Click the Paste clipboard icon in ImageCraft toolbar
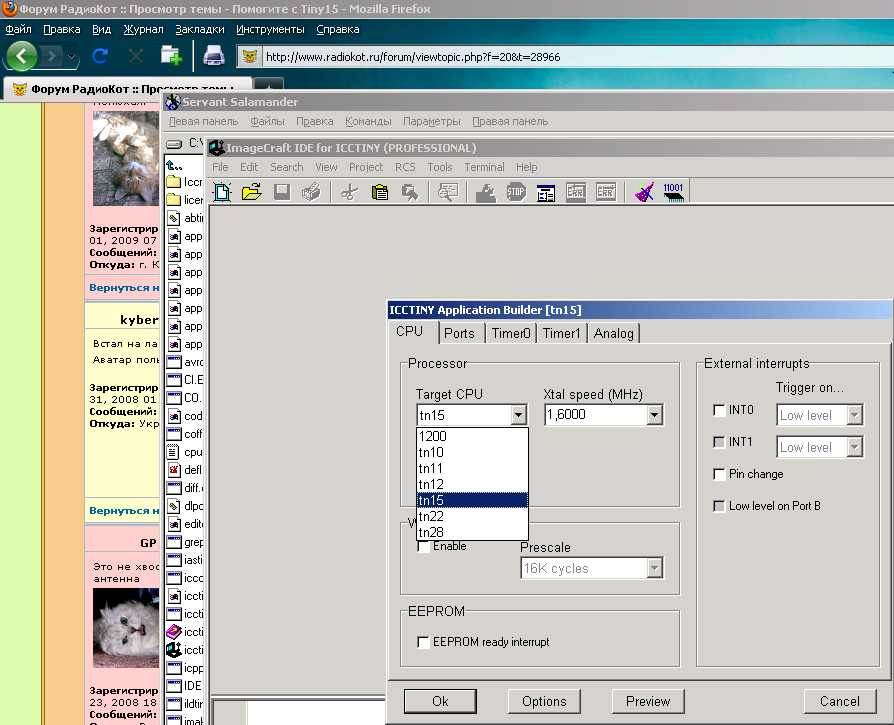This screenshot has height=725, width=894. click(379, 193)
